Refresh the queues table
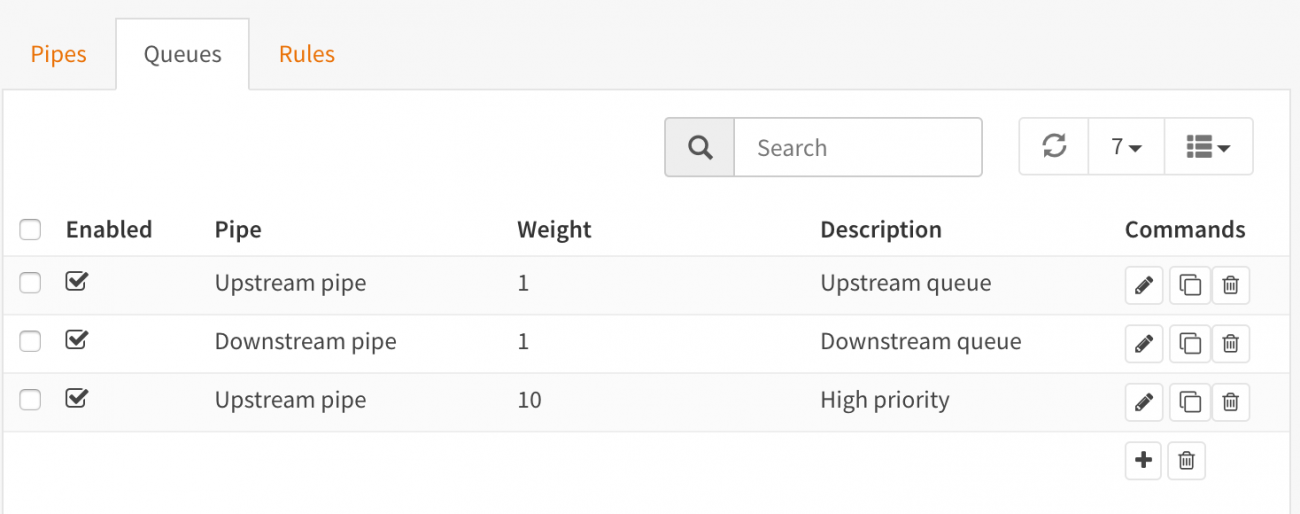The image size is (1300, 514). point(1054,147)
